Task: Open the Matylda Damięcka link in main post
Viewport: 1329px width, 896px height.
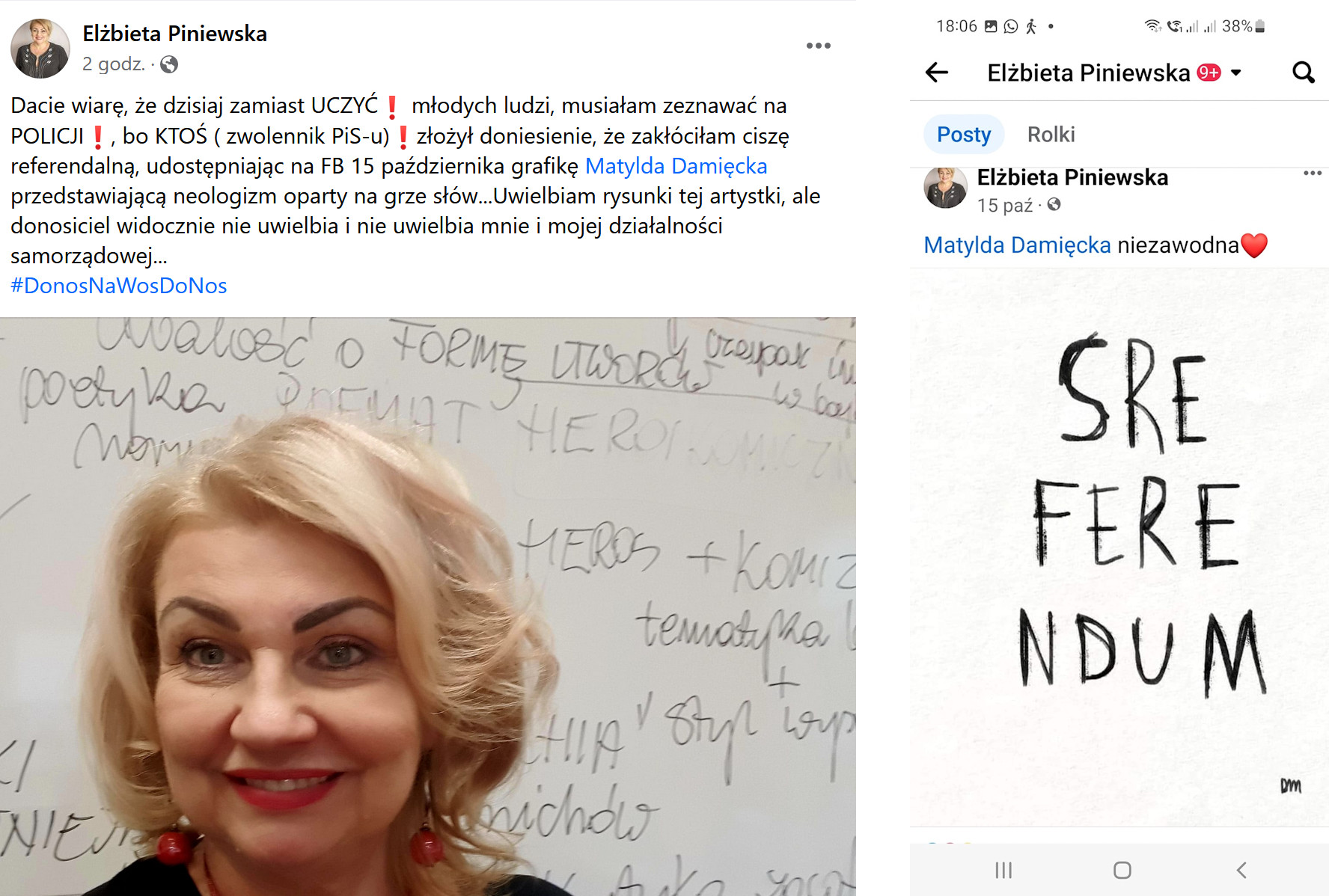Action: click(676, 166)
